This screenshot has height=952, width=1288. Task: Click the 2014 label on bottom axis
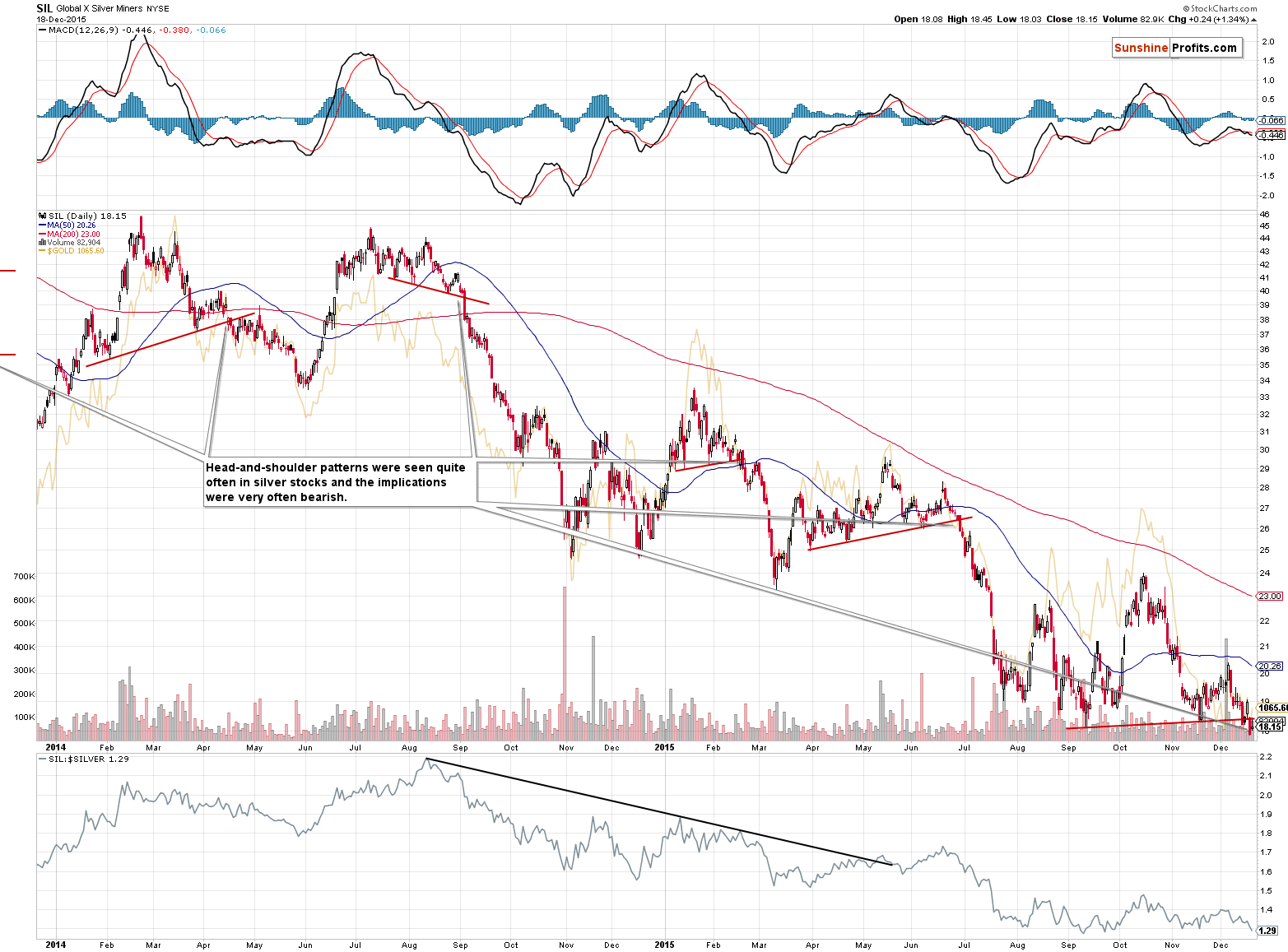(55, 945)
